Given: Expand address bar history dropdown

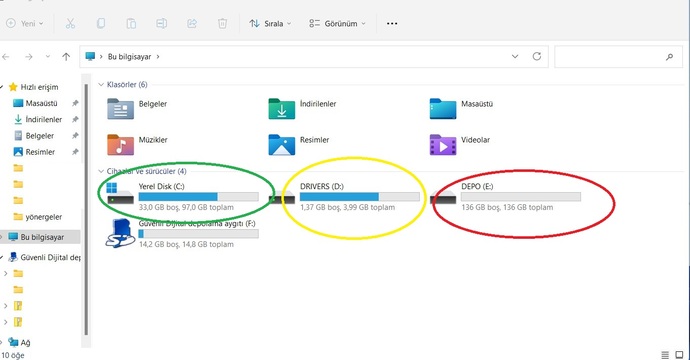Looking at the screenshot, I should 515,57.
